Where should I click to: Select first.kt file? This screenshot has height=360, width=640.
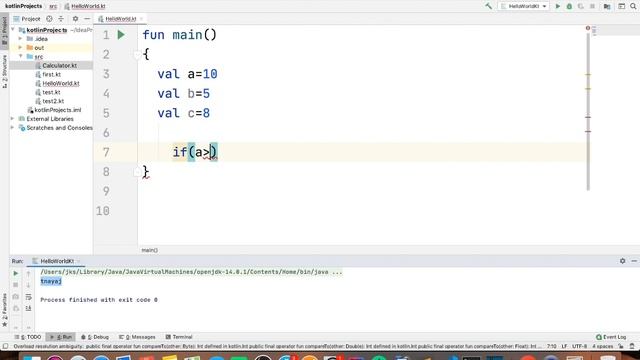(x=51, y=74)
